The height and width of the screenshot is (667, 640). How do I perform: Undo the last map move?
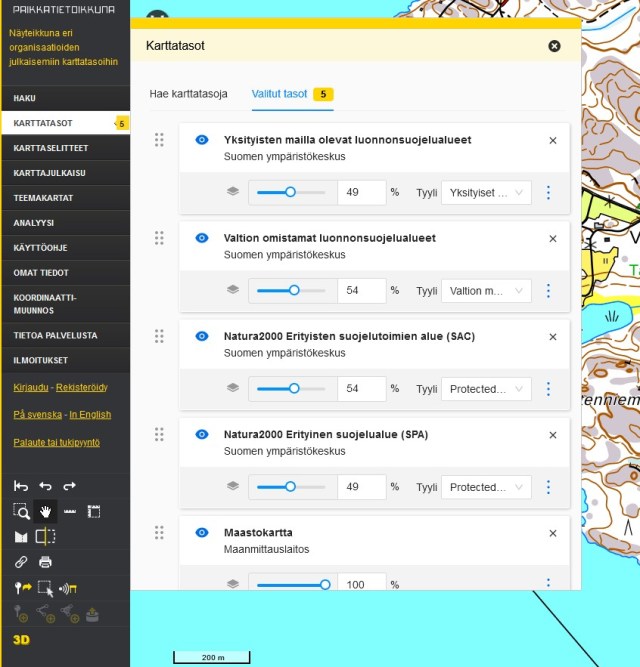click(x=45, y=486)
